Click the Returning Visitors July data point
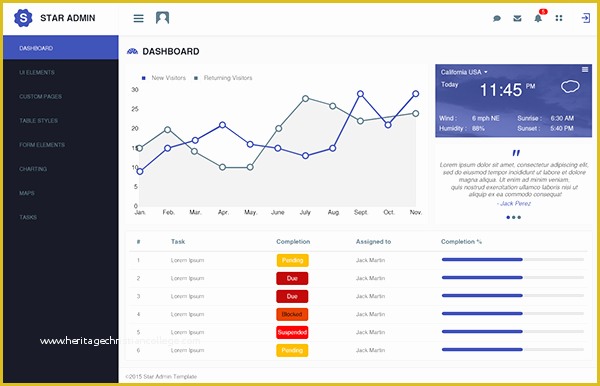Viewport: 600px width, 386px height. [x=305, y=99]
